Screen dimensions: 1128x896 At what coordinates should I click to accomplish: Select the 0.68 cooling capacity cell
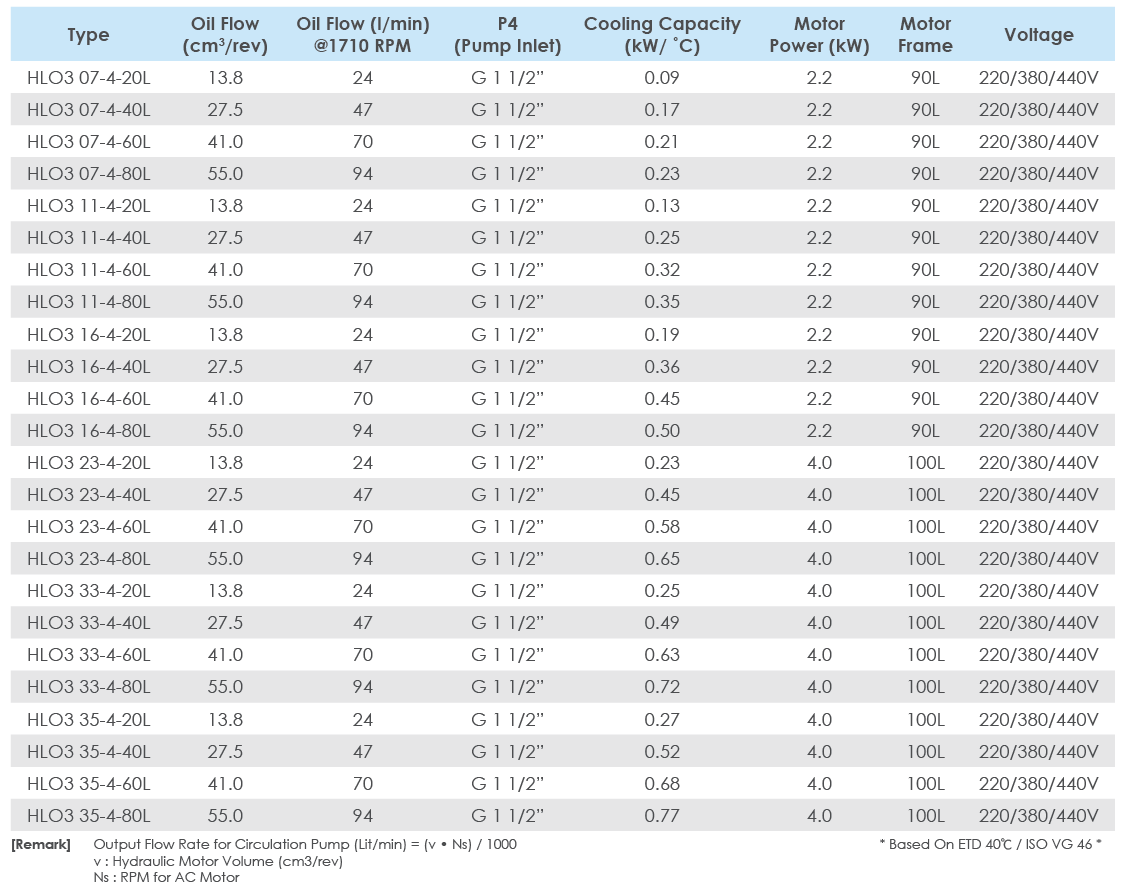[x=662, y=784]
